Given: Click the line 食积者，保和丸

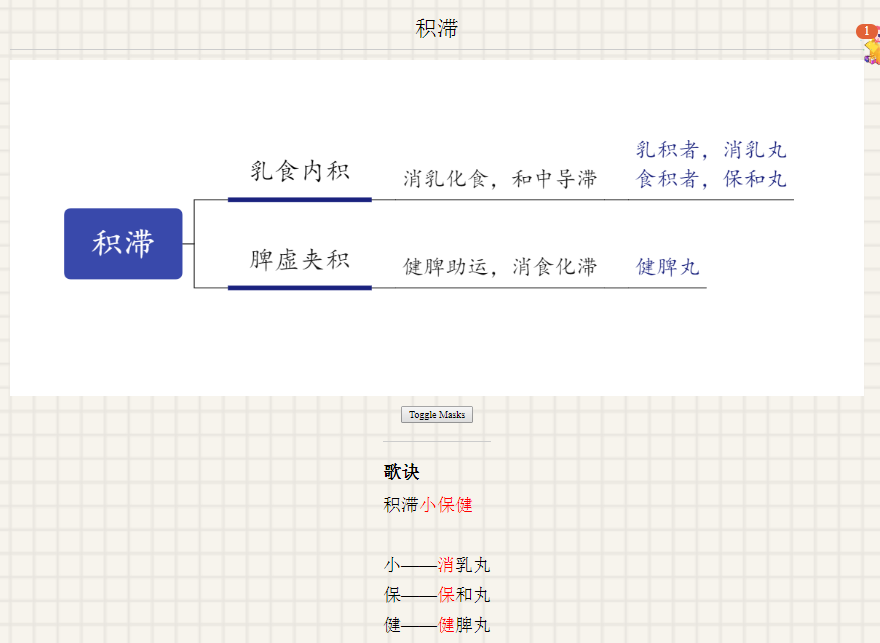Looking at the screenshot, I should pyautogui.click(x=711, y=179).
